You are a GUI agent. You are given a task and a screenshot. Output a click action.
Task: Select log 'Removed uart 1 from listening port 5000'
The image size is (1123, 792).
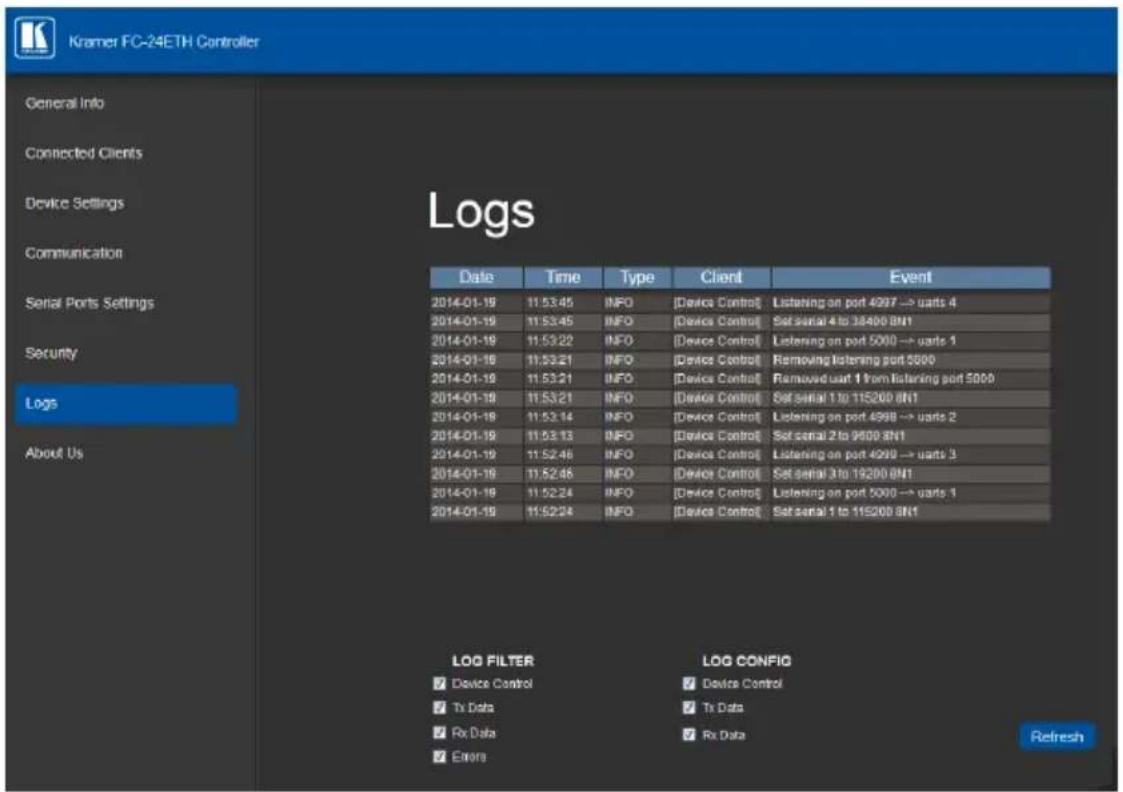[x=740, y=379]
